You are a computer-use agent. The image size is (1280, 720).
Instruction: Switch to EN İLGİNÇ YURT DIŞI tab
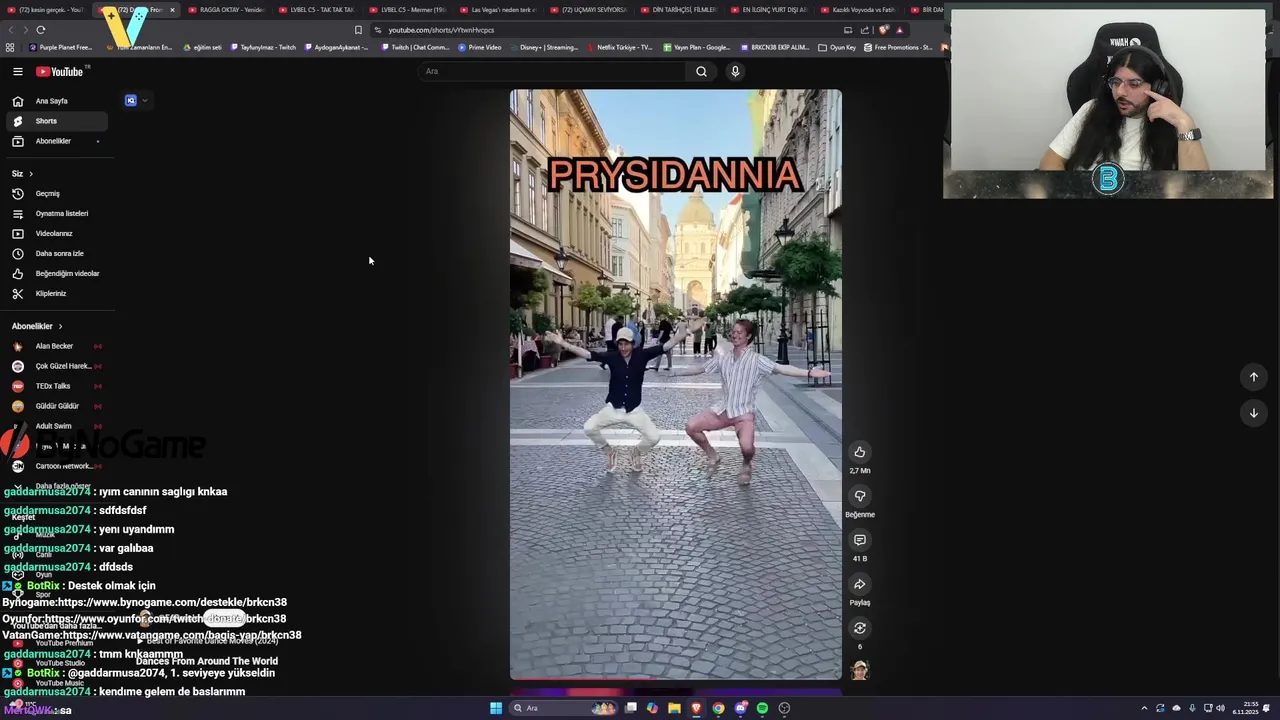click(767, 10)
